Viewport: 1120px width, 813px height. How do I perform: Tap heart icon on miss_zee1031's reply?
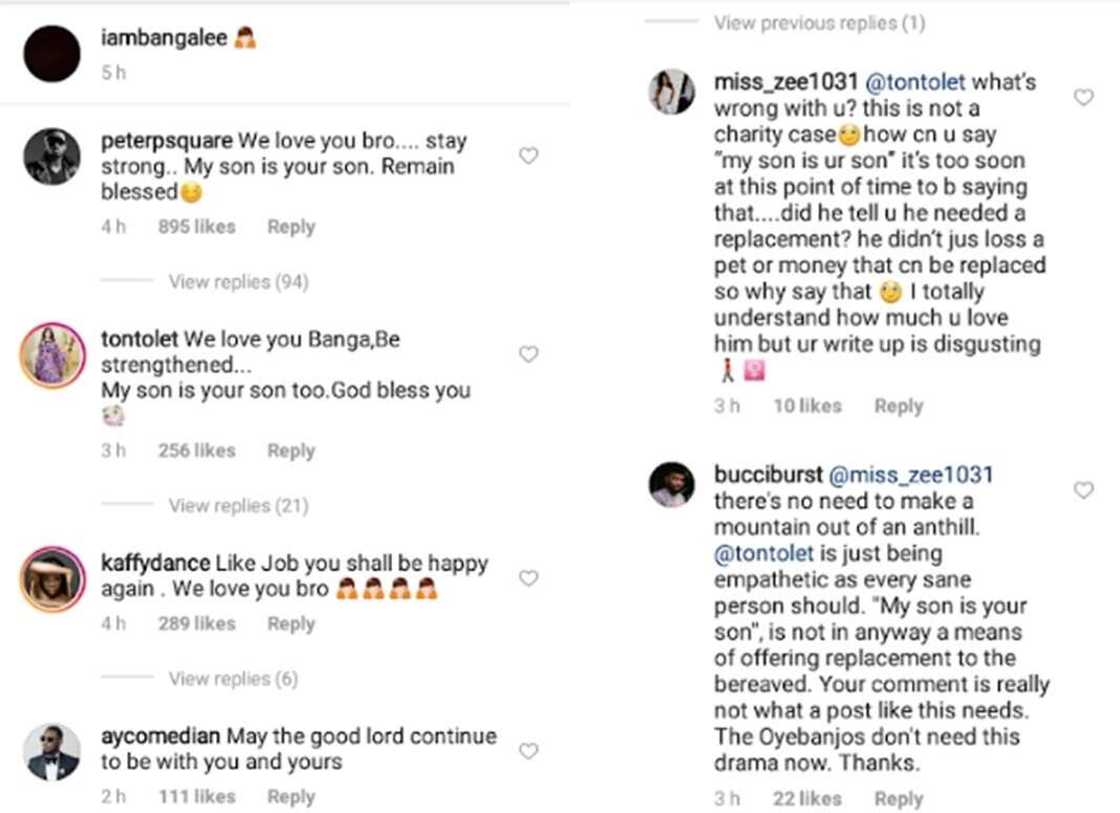click(x=1083, y=97)
